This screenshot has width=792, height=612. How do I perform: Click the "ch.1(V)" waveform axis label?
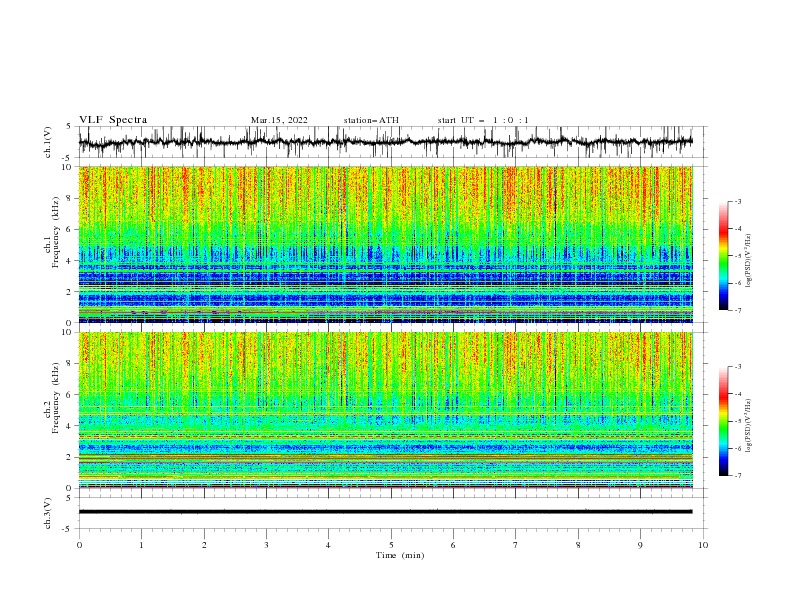[48, 142]
